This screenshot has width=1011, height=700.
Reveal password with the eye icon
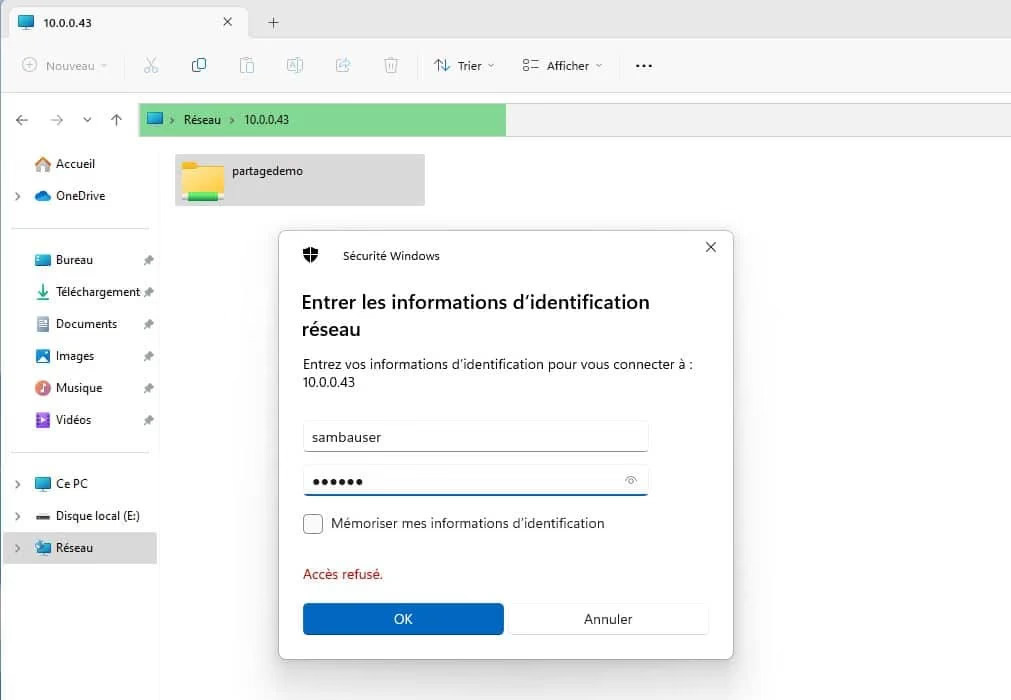[x=631, y=481]
